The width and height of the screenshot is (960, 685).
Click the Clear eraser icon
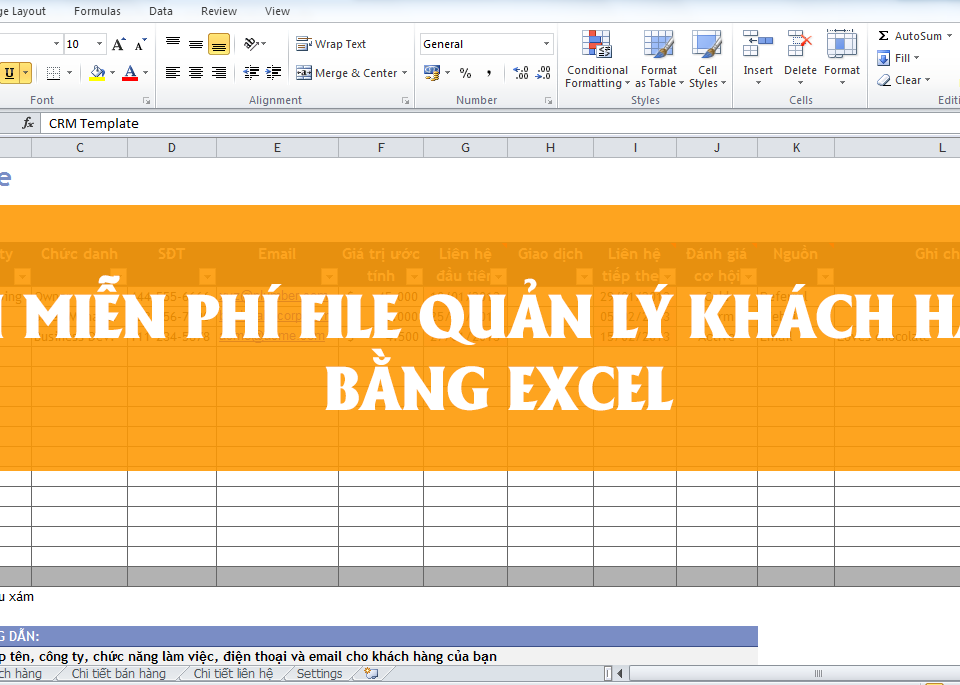[x=883, y=80]
